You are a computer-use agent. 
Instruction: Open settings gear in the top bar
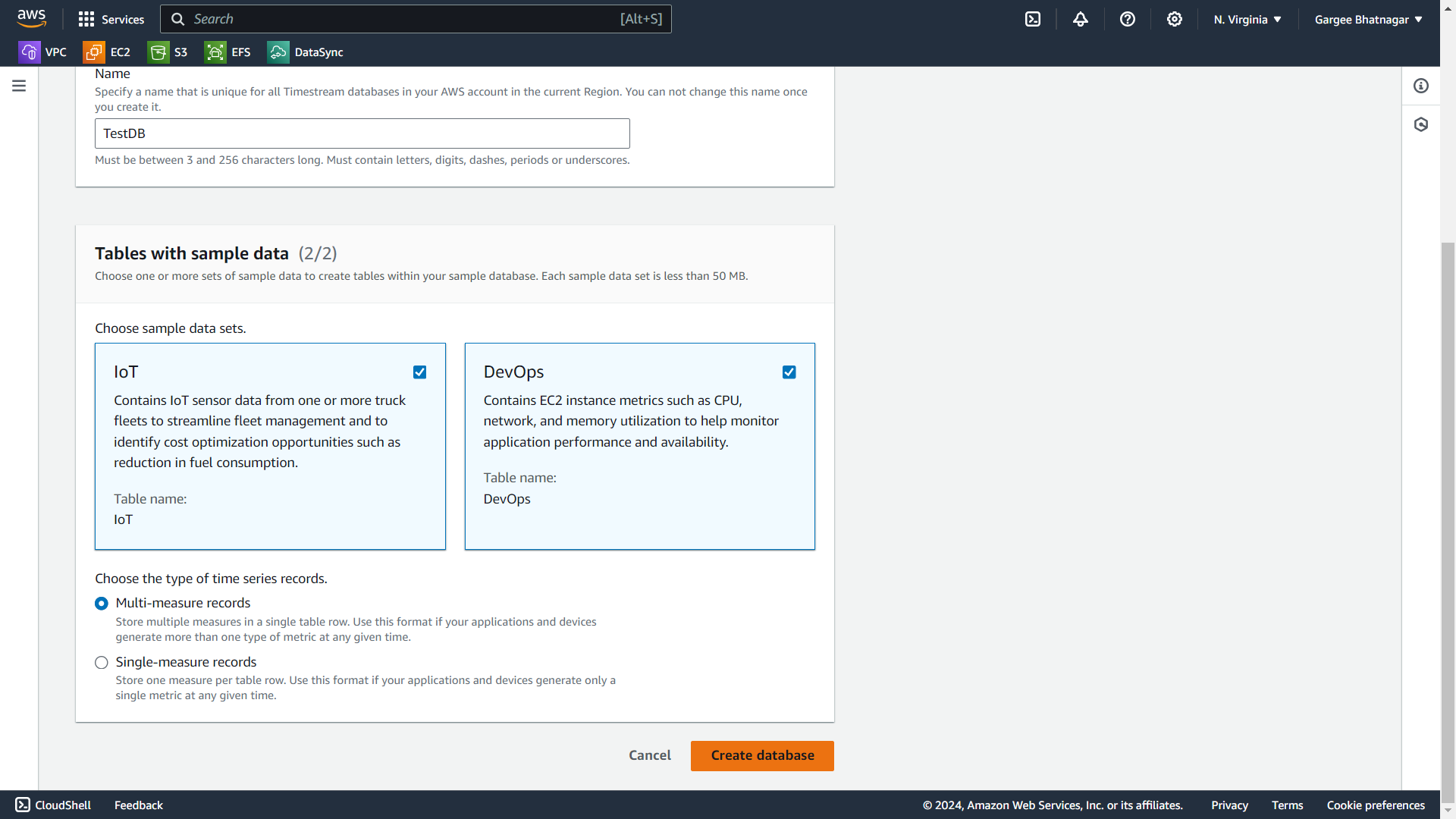point(1175,19)
